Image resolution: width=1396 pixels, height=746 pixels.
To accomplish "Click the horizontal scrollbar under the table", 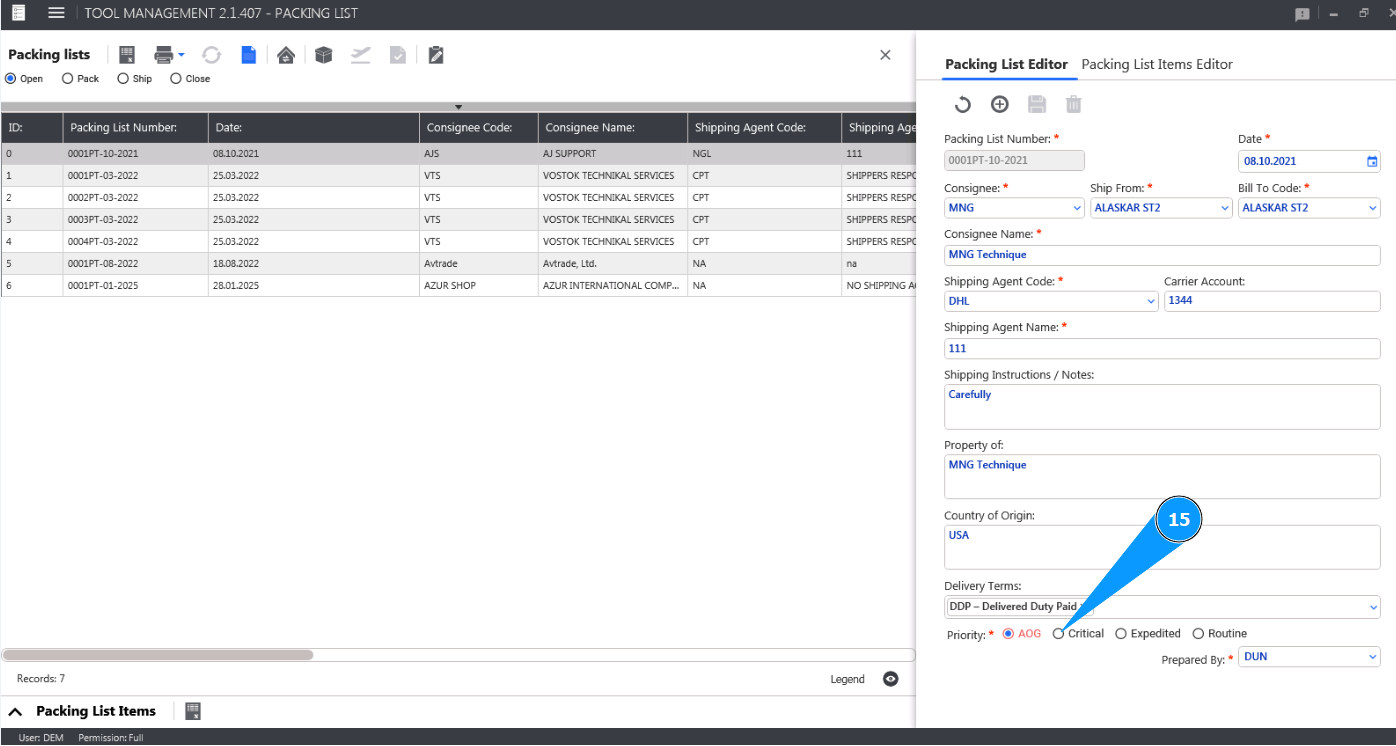I will click(158, 655).
